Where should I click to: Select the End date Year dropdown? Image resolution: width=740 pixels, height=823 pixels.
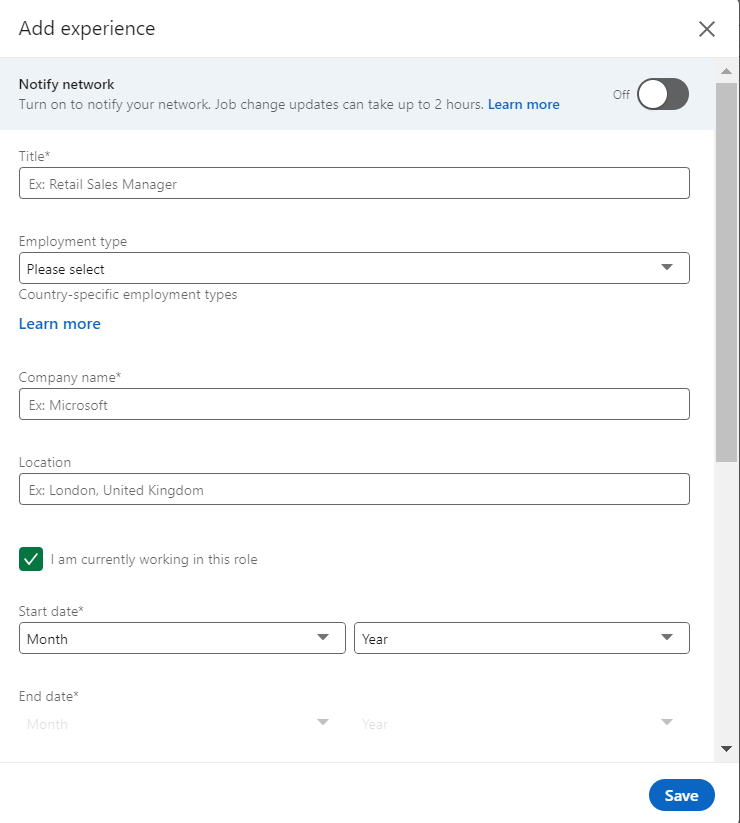pos(521,723)
